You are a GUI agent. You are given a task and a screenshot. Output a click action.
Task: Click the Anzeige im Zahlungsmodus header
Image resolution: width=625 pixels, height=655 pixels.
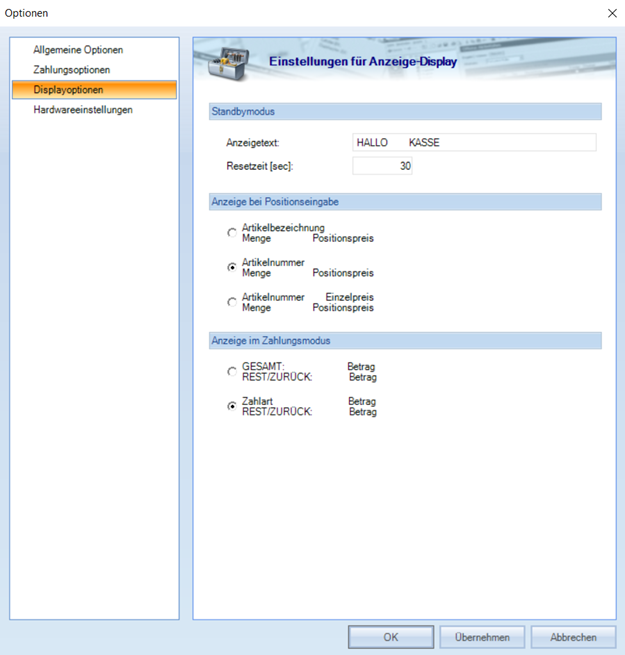click(x=405, y=340)
